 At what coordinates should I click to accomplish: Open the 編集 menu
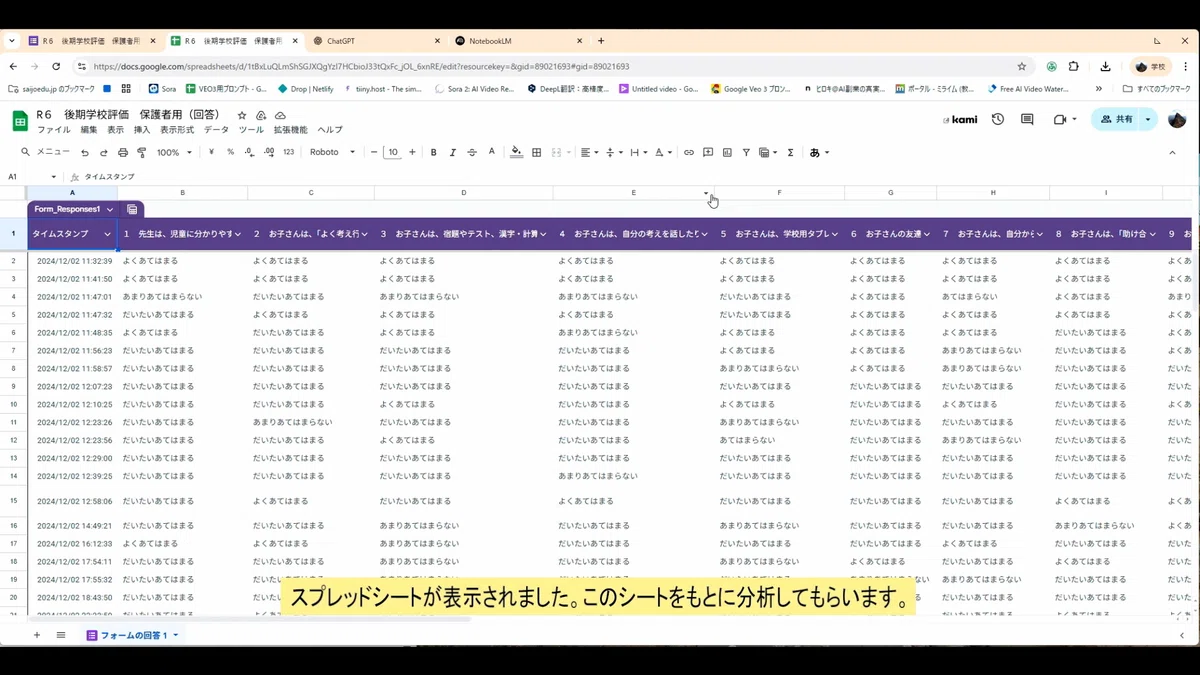(89, 130)
